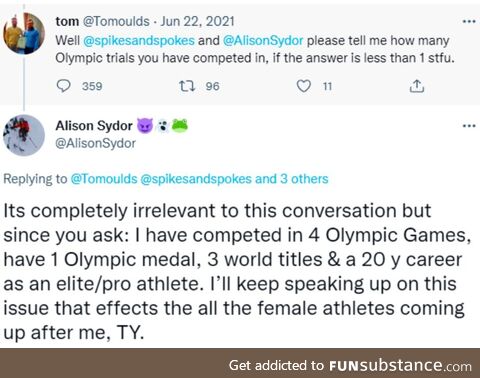Viewport: 480px width, 378px height.
Task: Click the @AlisonSydor handle under name
Action: (x=96, y=143)
